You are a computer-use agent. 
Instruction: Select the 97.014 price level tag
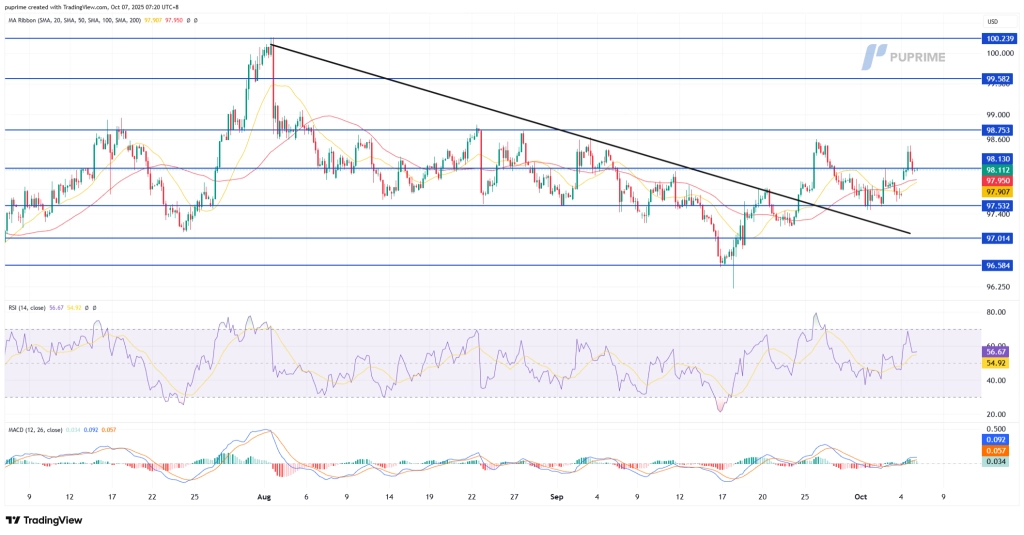[1000, 239]
